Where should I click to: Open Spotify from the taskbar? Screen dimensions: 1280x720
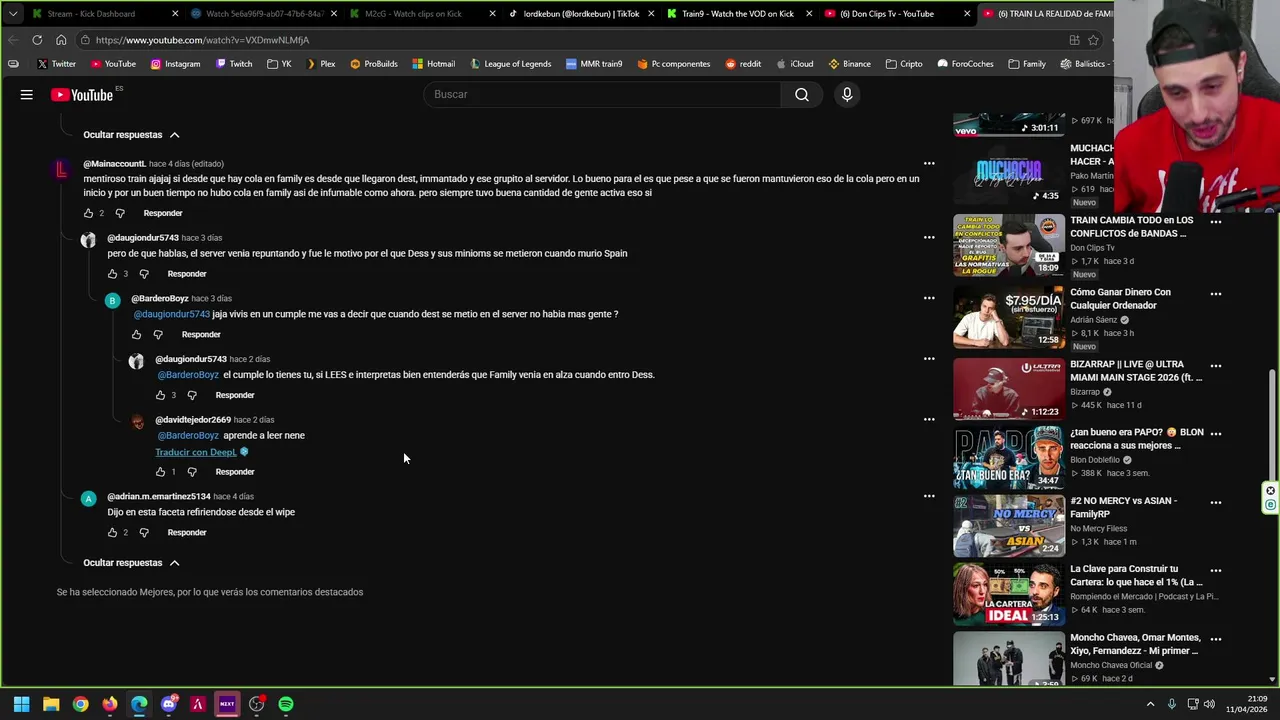click(x=286, y=704)
